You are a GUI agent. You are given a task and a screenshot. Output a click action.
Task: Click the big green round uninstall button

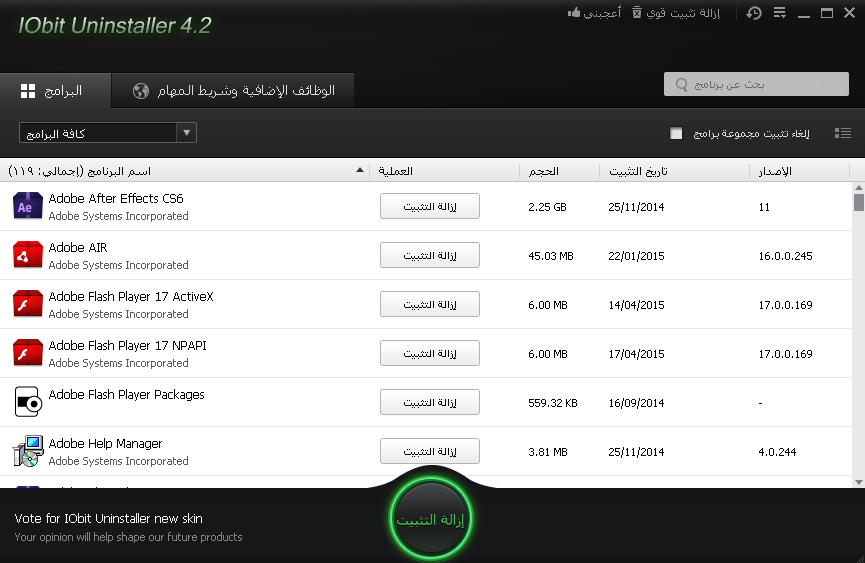pos(430,519)
